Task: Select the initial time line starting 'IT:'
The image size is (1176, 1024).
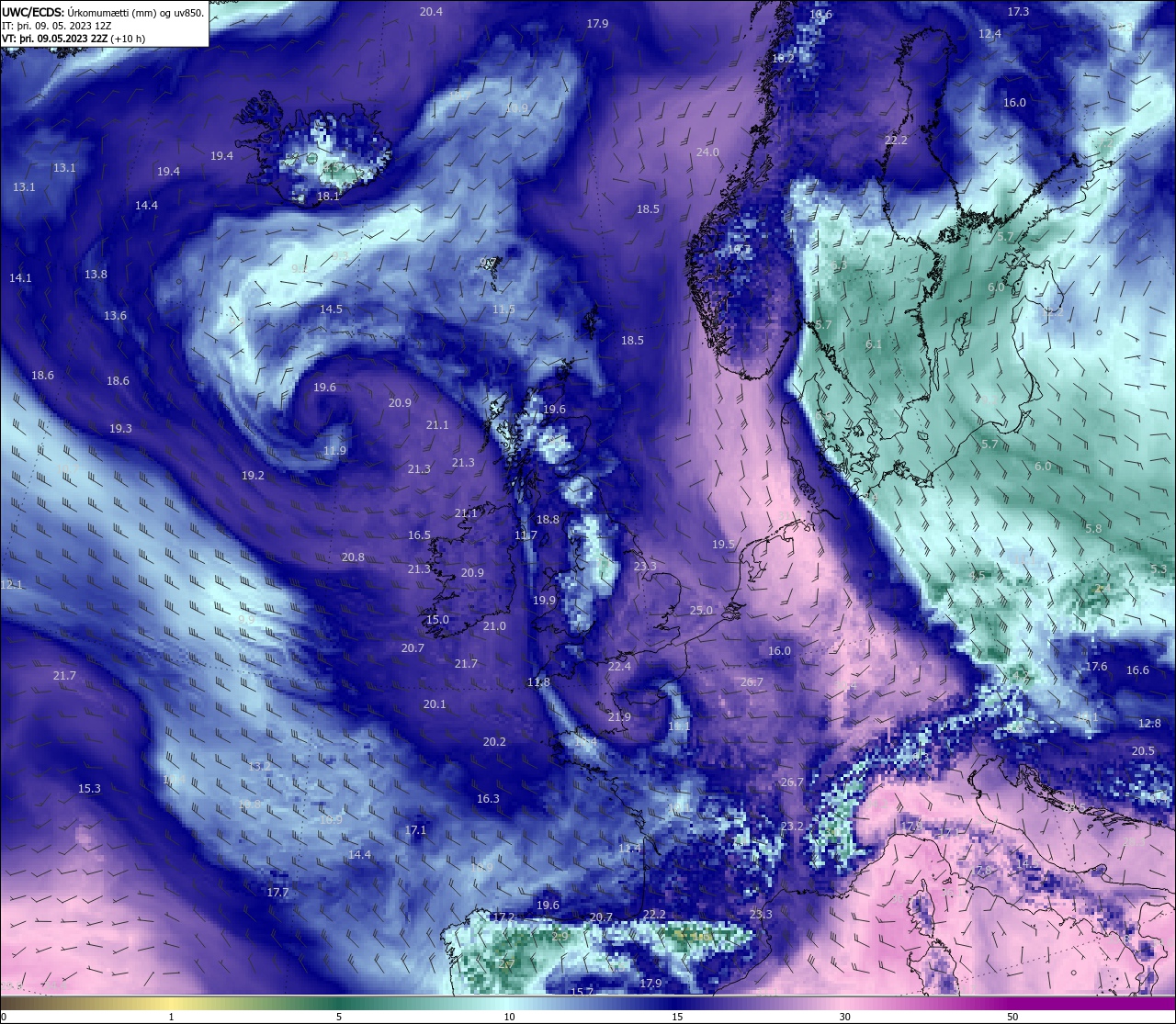Action: pos(57,26)
